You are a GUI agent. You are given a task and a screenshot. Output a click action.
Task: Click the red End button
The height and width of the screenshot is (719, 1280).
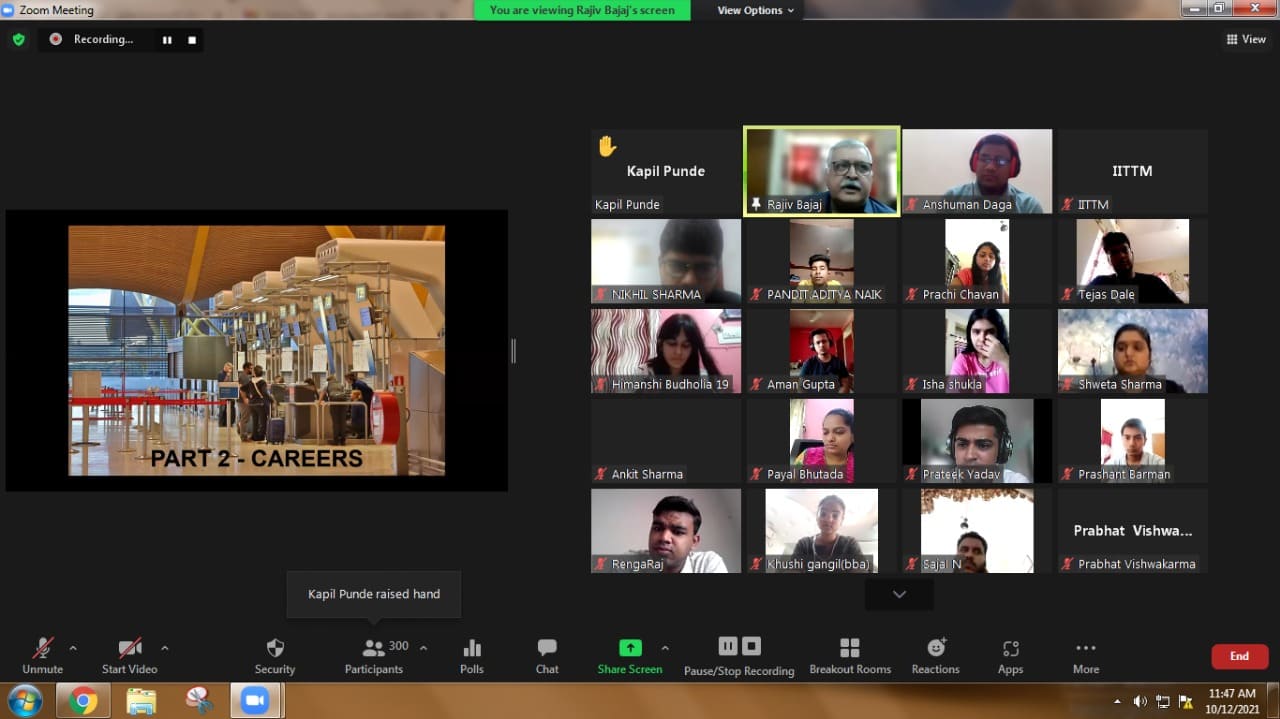(x=1240, y=656)
